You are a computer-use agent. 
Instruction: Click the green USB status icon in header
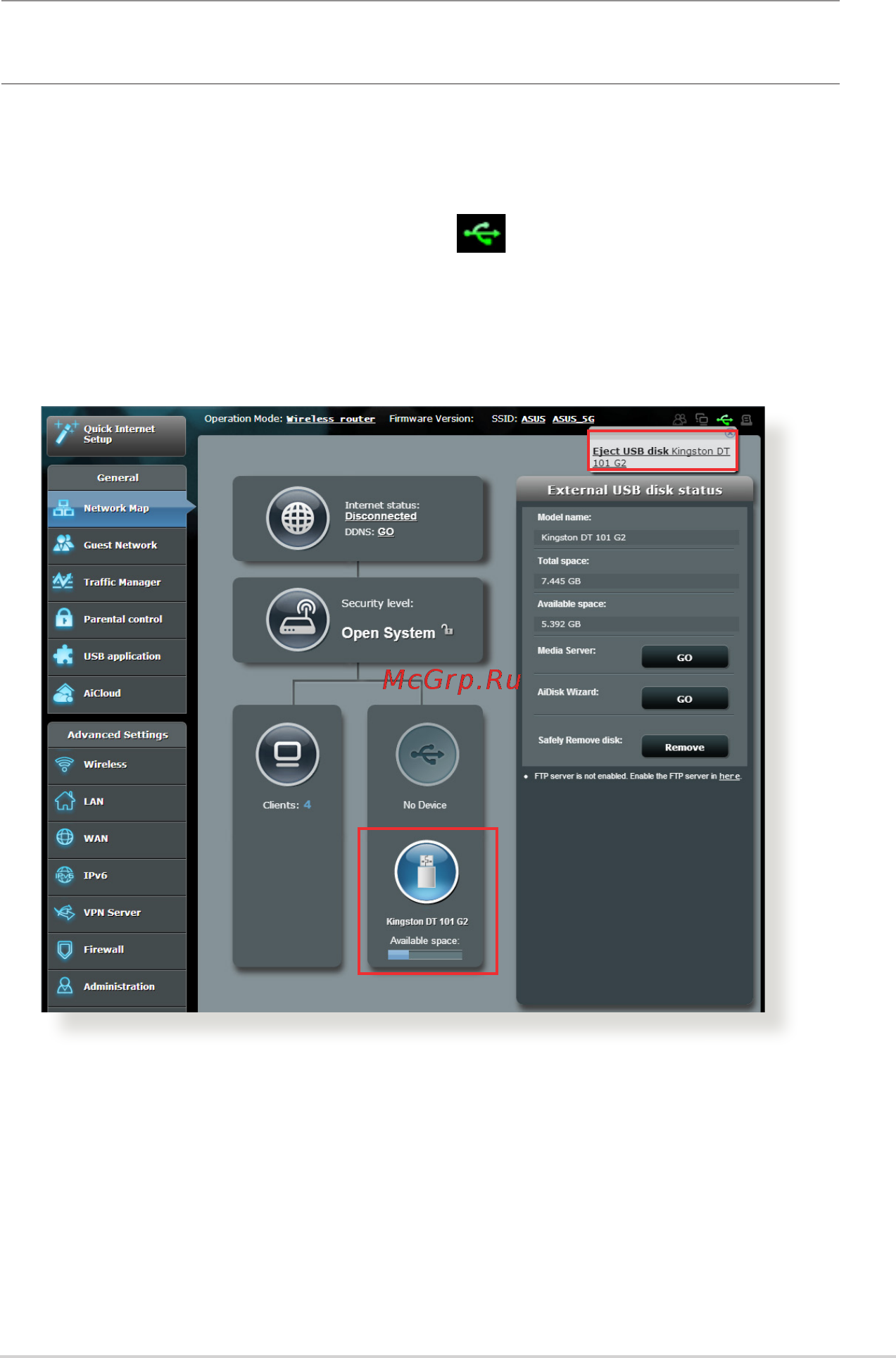point(725,420)
